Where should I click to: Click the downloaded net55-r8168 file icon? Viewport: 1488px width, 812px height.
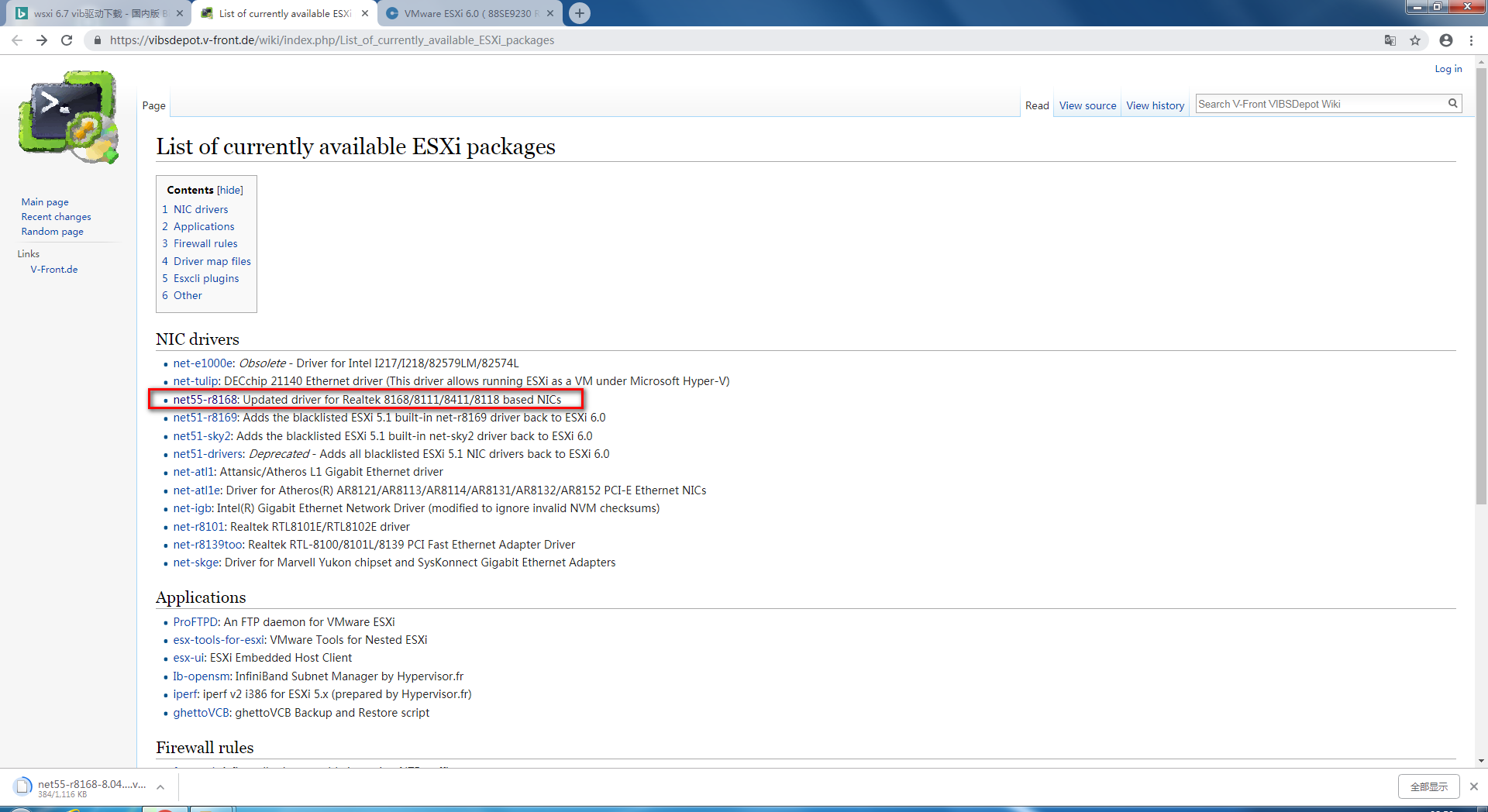(x=23, y=786)
